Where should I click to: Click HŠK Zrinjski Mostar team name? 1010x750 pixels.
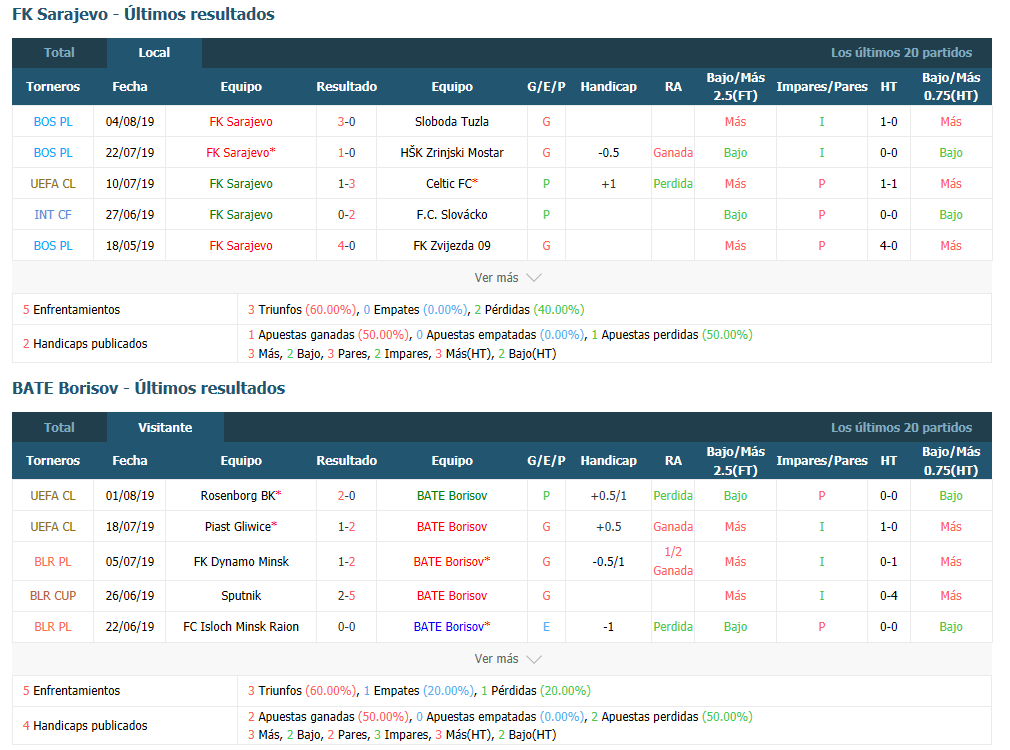click(452, 153)
